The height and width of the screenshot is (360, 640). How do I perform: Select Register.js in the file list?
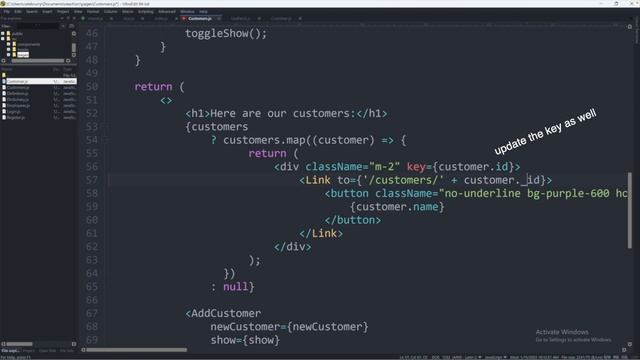(16, 118)
